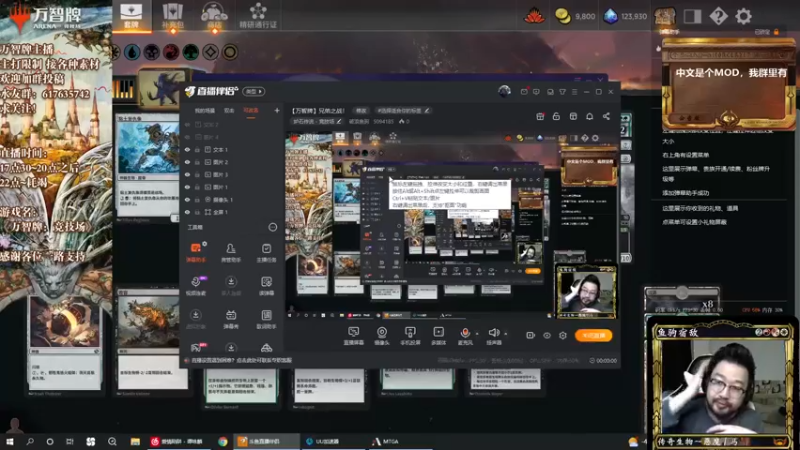The width and height of the screenshot is (800, 450).
Task: Filter decks by colorless mana
Action: [x=210, y=52]
